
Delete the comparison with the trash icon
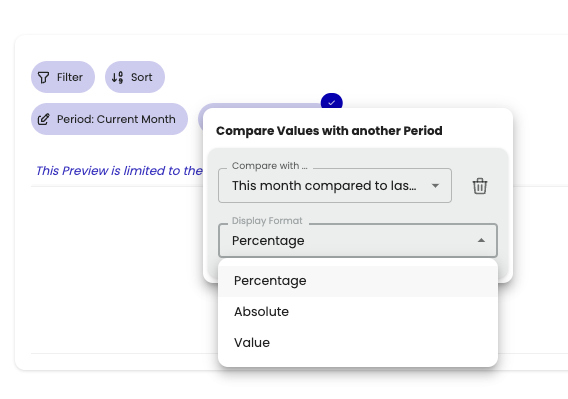(x=480, y=186)
